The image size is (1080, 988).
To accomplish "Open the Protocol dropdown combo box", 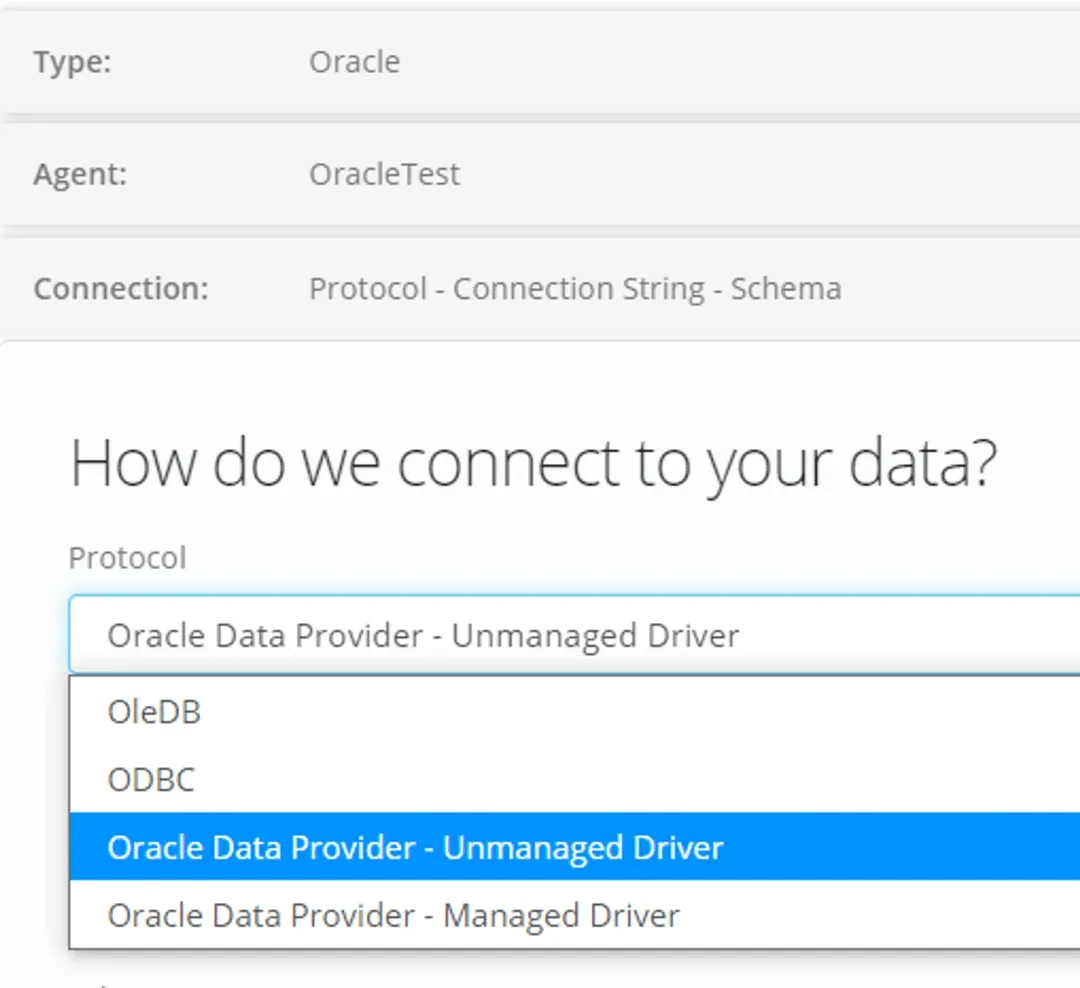I will 574,634.
